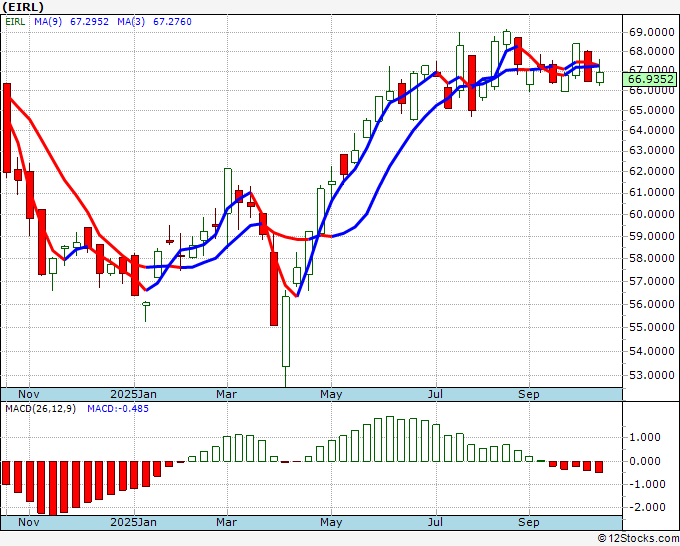The height and width of the screenshot is (546, 680).
Task: Click the long red April candlestick closing near 55
Action: [x=274, y=289]
